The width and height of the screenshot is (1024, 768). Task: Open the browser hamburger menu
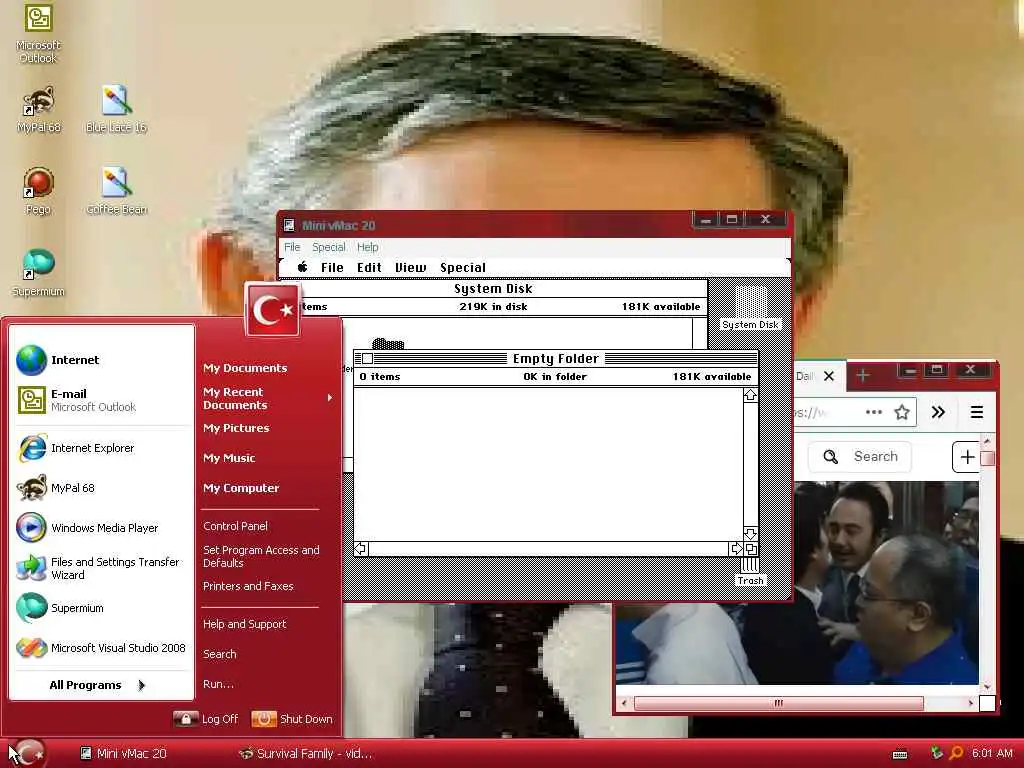click(x=976, y=412)
